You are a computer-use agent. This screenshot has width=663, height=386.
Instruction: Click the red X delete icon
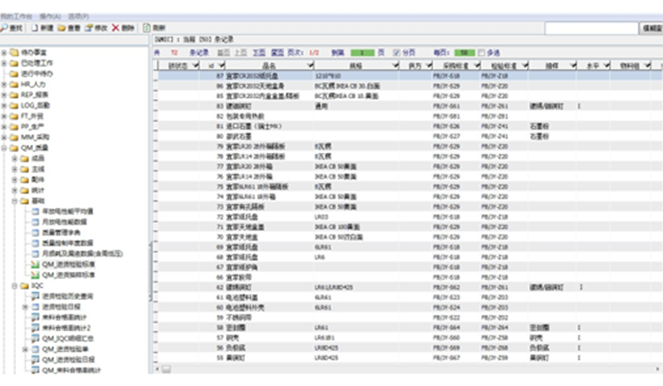tap(115, 28)
